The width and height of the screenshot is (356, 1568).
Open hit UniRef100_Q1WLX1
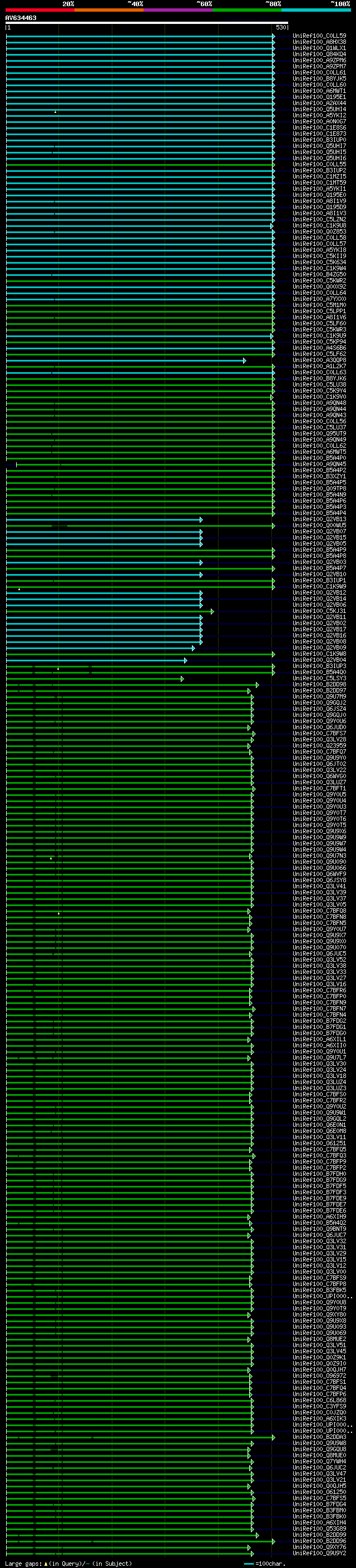(319, 48)
